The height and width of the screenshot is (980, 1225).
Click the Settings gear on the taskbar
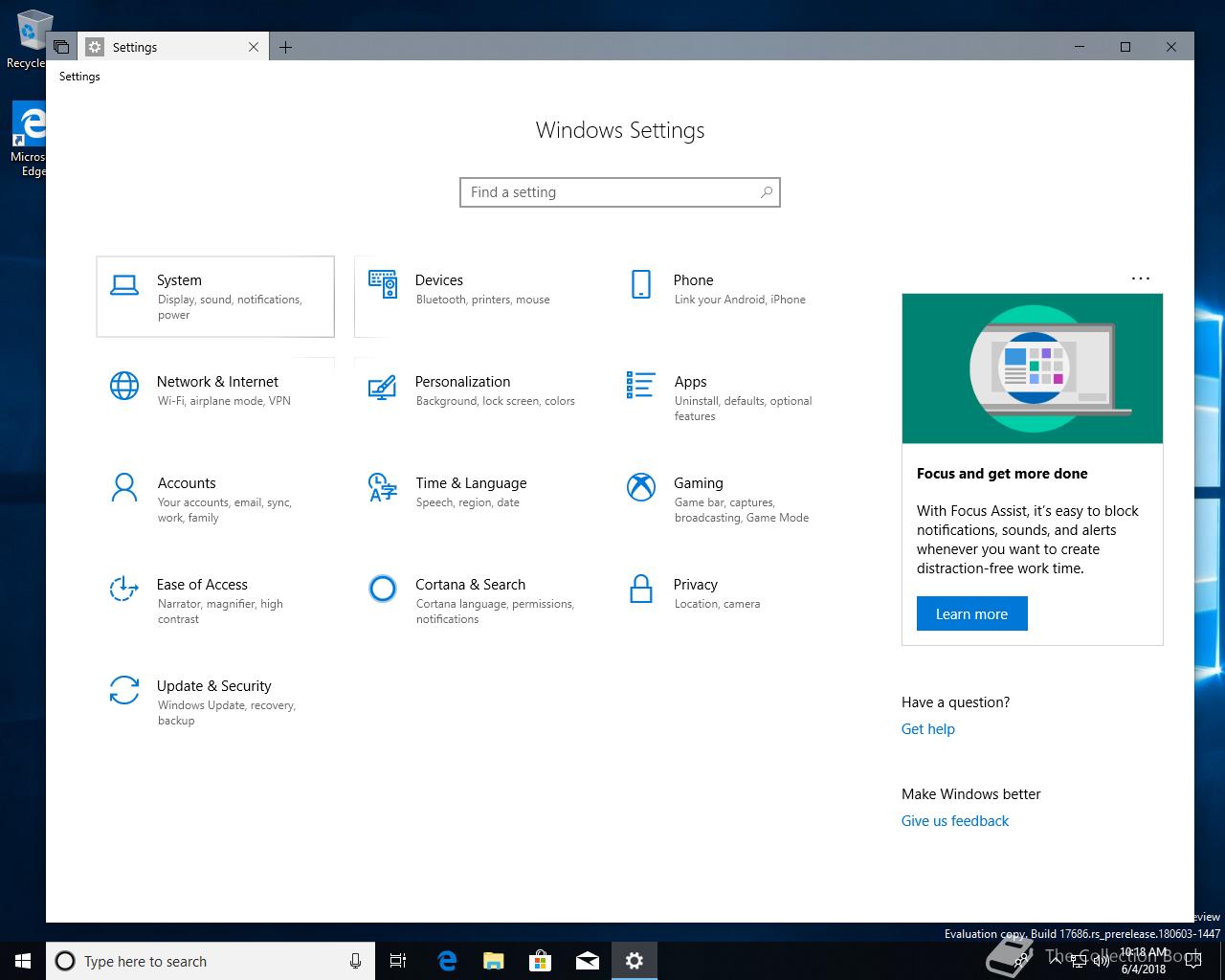pos(635,961)
